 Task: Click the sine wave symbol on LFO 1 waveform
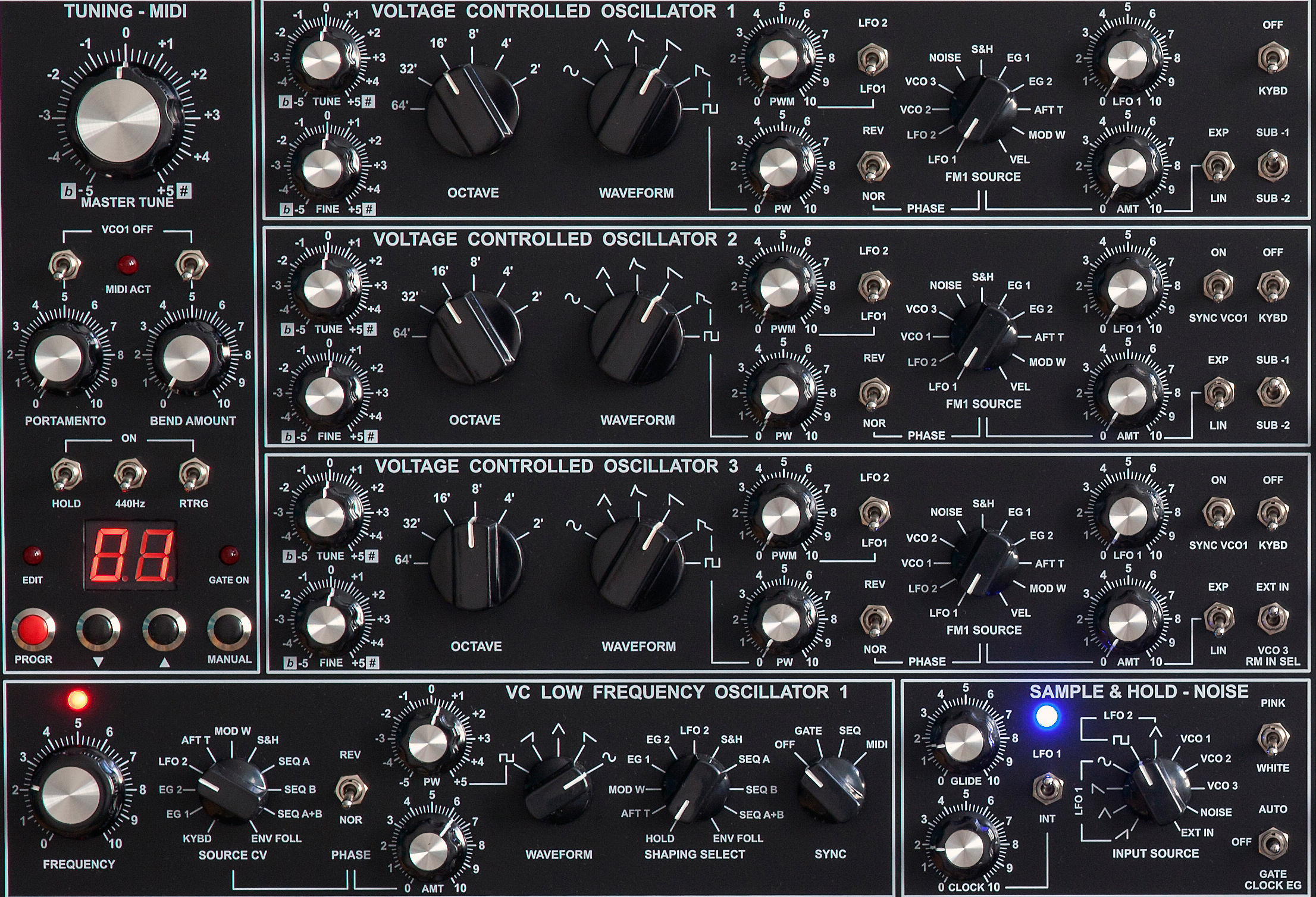pyautogui.click(x=609, y=757)
